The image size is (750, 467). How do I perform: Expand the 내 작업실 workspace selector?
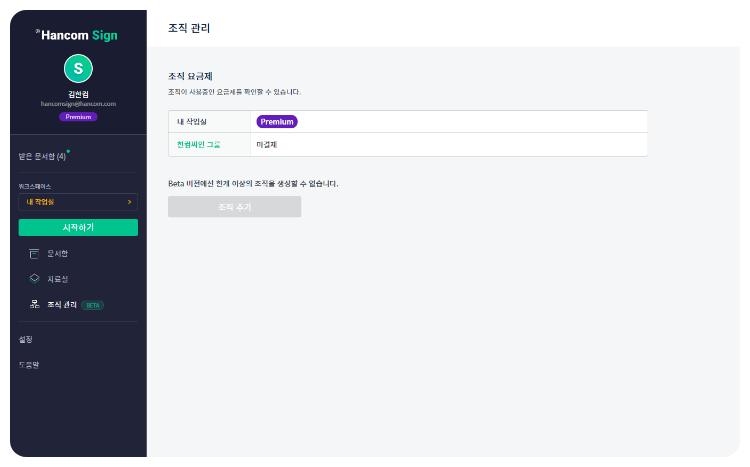tap(78, 202)
